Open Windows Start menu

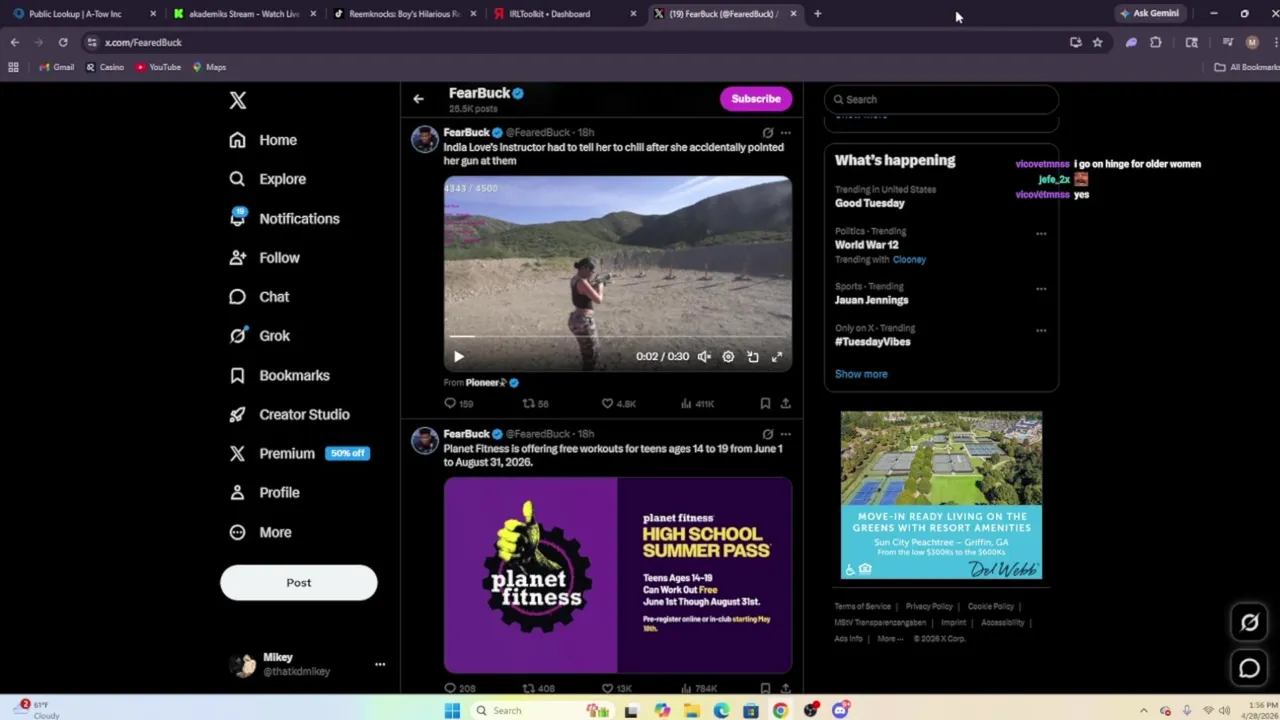(452, 710)
